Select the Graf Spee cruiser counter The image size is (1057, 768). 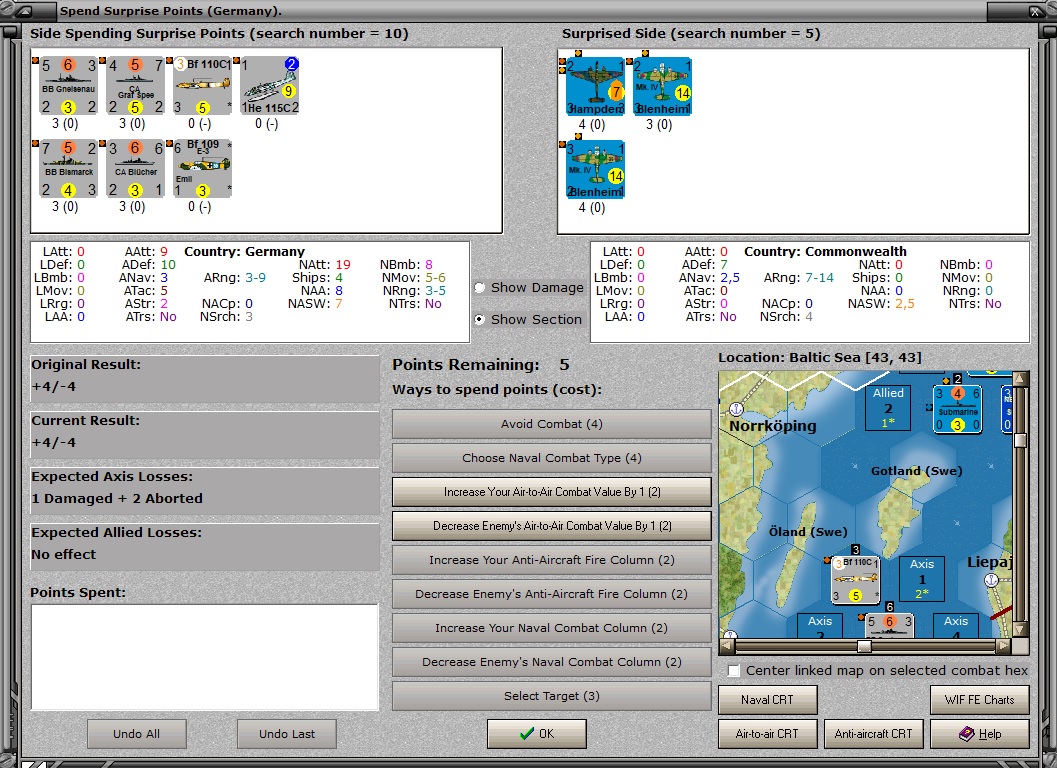tap(135, 86)
